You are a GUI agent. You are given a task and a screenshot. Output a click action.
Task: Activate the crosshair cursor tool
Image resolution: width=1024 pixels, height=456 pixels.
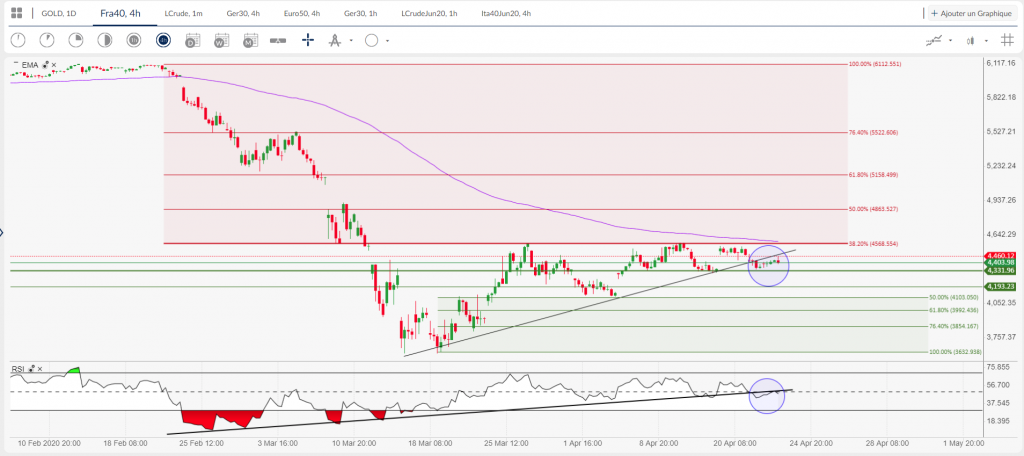pos(307,41)
